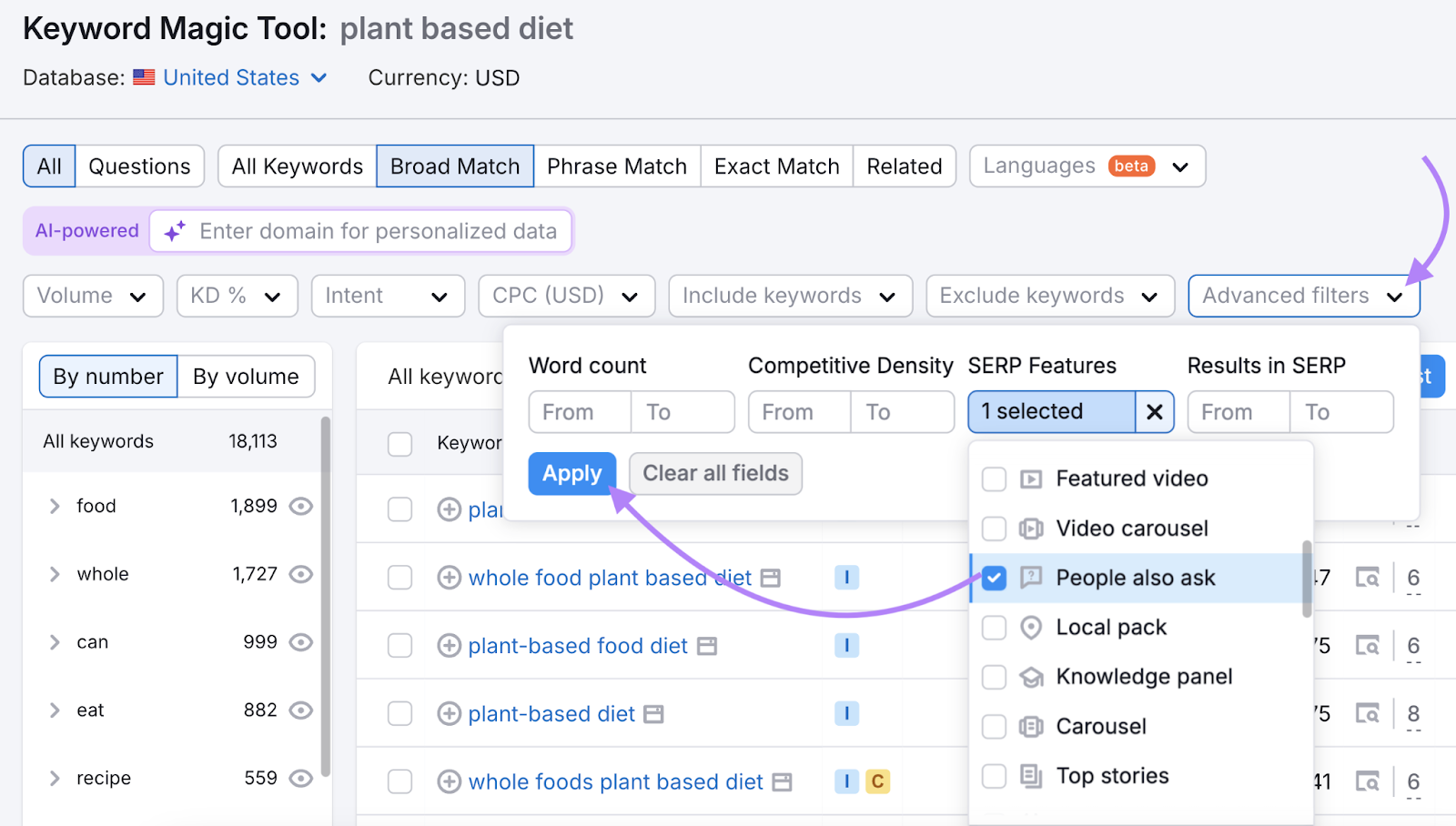The width and height of the screenshot is (1456, 826).
Task: Open the Volume filter dropdown
Action: tap(92, 296)
